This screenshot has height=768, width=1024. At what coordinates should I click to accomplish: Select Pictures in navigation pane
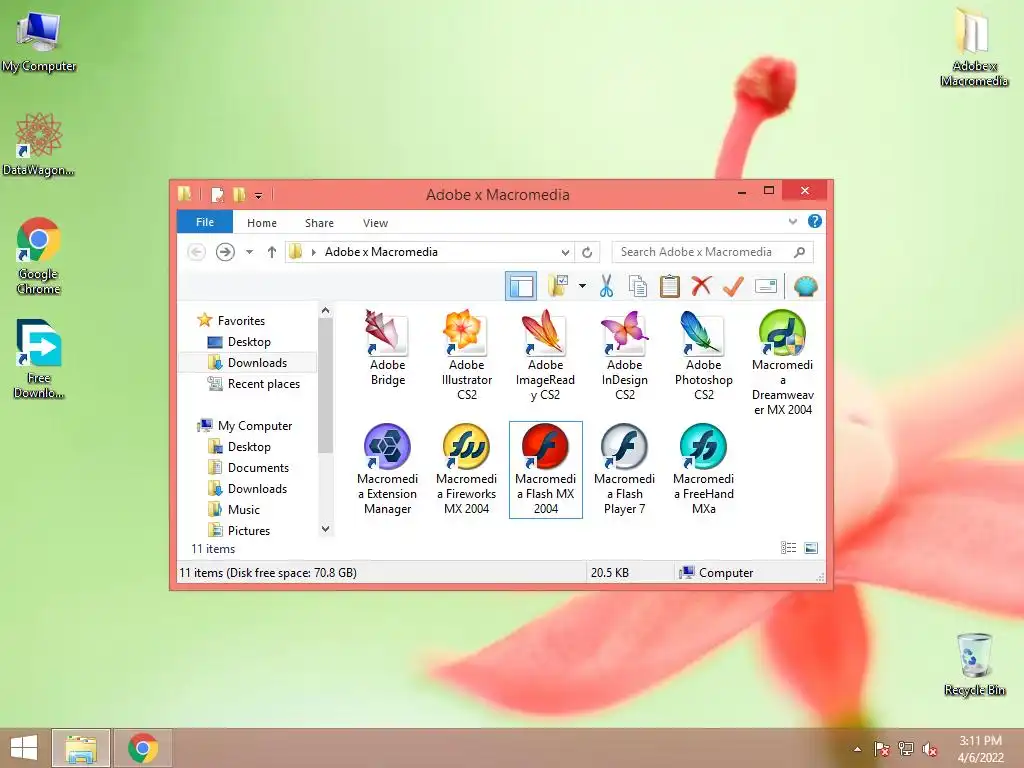coord(239,530)
